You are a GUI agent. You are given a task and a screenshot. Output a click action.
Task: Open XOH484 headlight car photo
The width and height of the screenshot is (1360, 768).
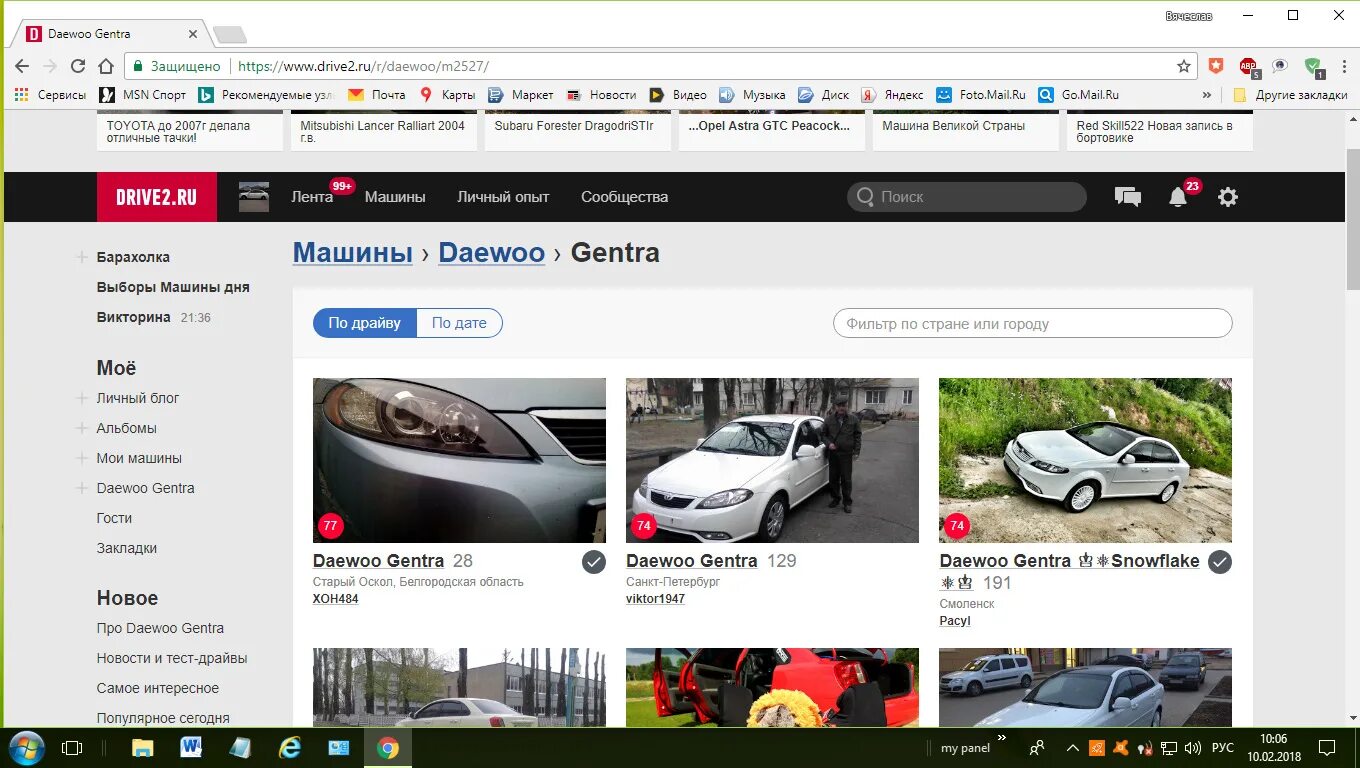click(x=459, y=460)
